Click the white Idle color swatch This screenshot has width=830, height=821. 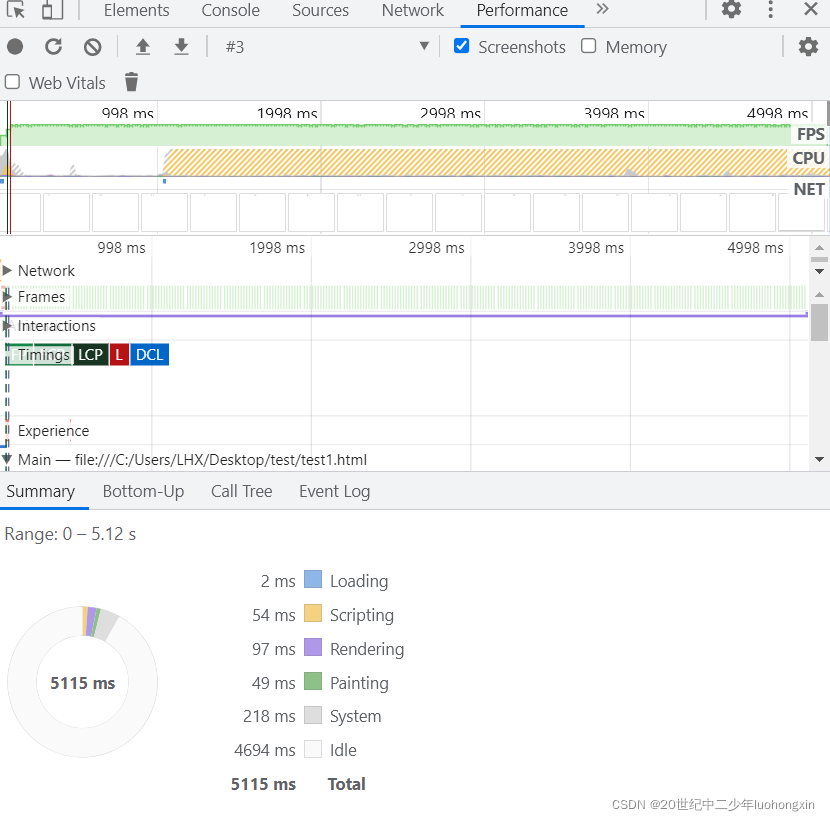313,748
